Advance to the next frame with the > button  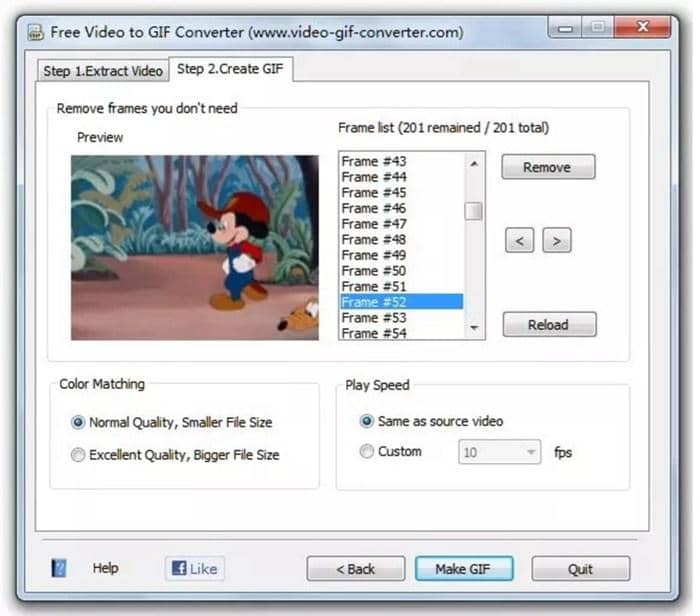click(x=556, y=241)
